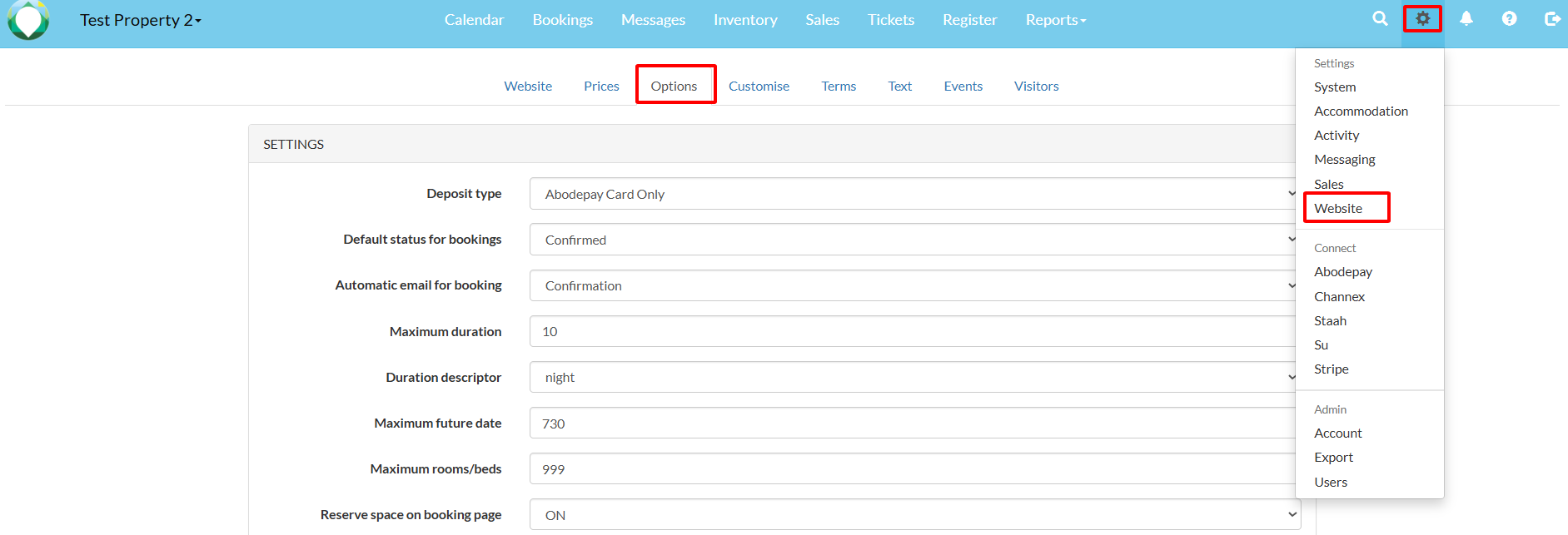The width and height of the screenshot is (1568, 535).
Task: Open the help question mark icon
Action: click(x=1509, y=18)
